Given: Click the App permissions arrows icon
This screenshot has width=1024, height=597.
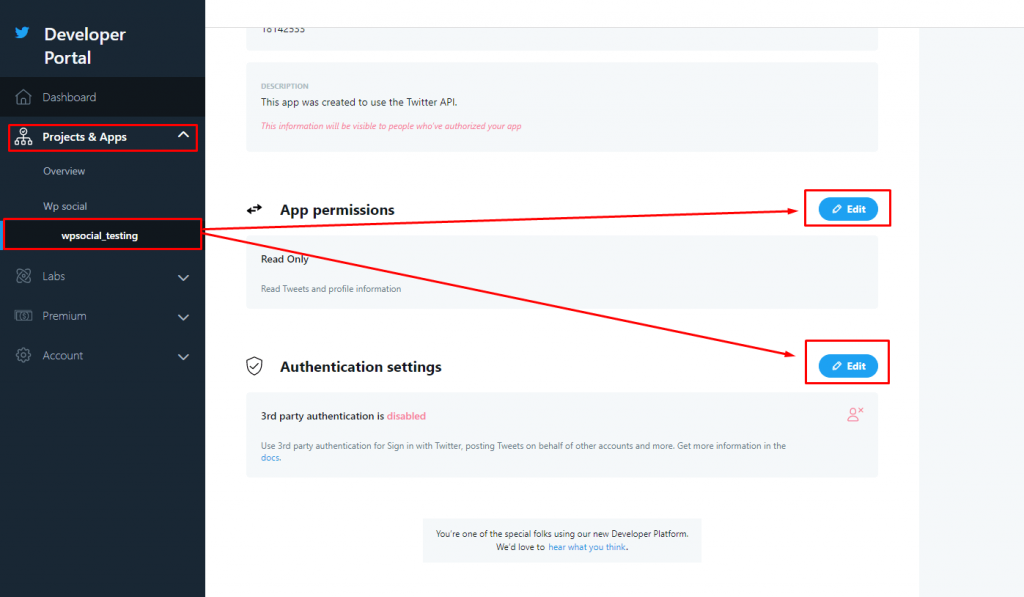Looking at the screenshot, I should tap(254, 209).
